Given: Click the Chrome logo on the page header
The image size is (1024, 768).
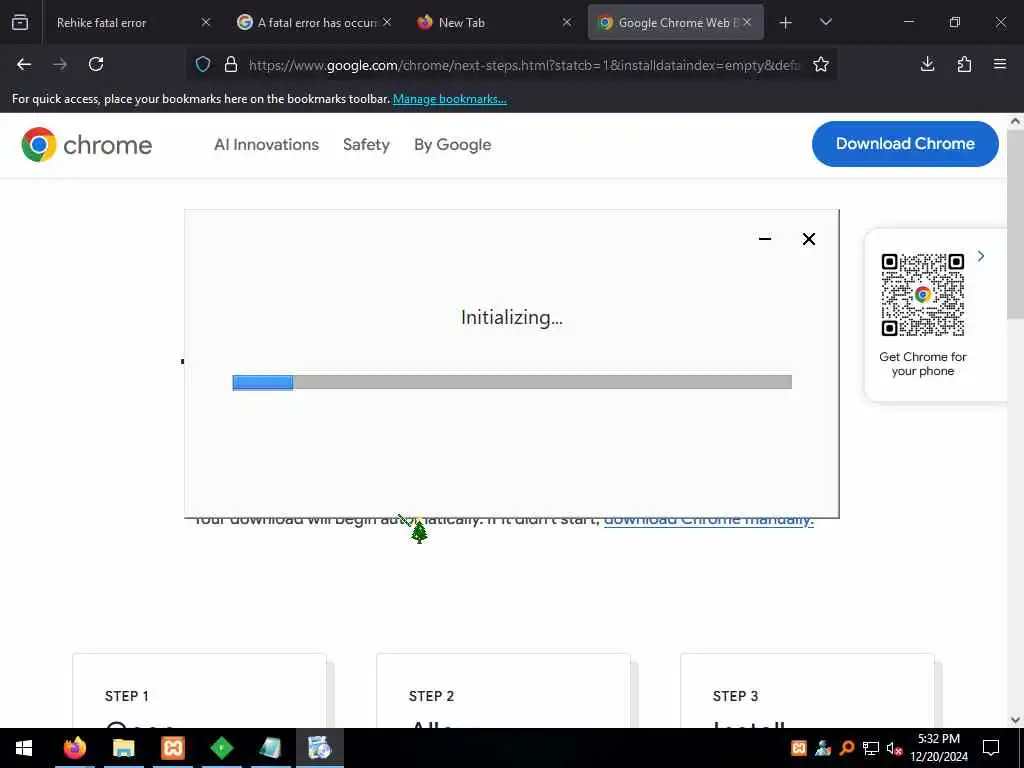Looking at the screenshot, I should [86, 144].
